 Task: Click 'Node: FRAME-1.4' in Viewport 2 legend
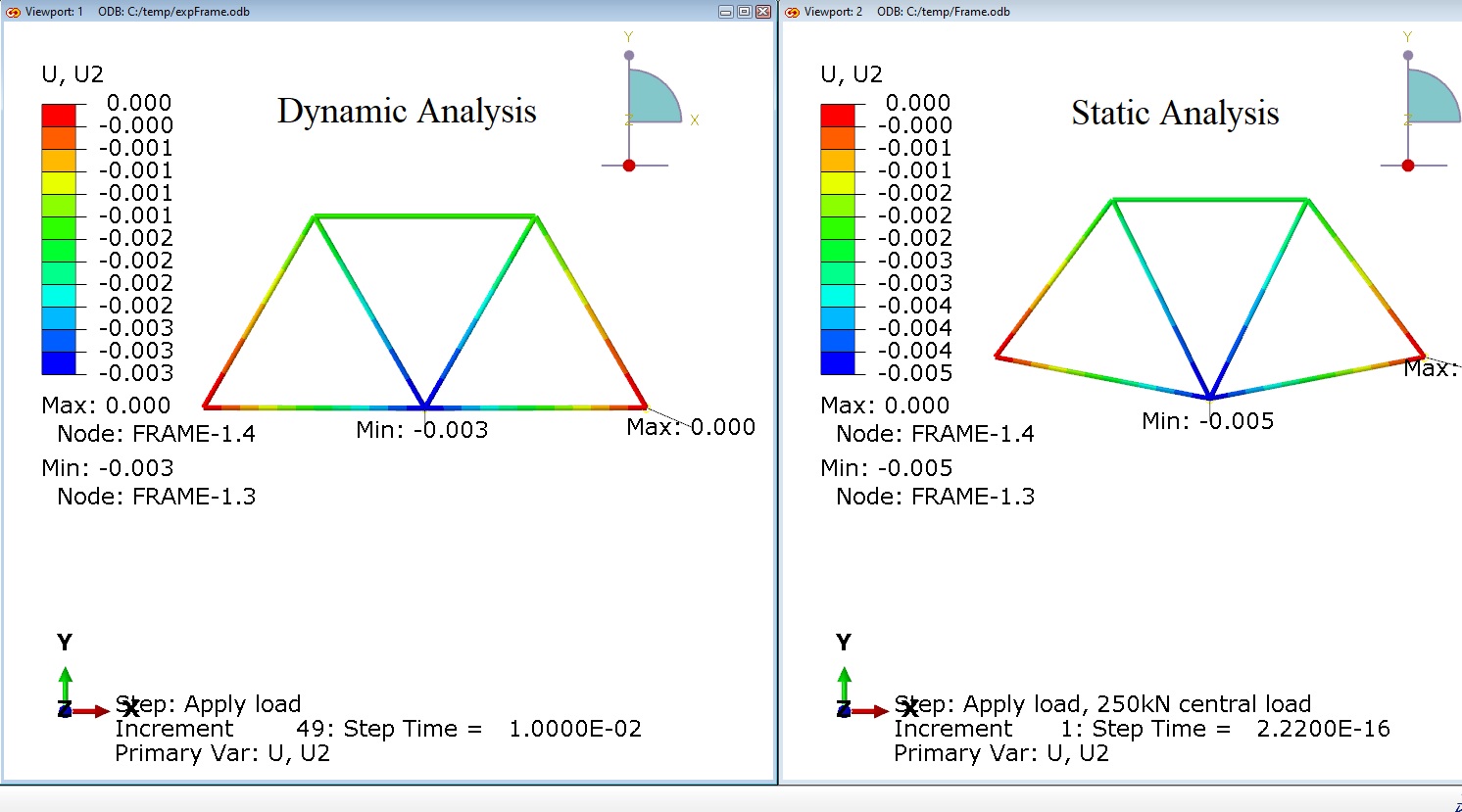pyautogui.click(x=936, y=434)
